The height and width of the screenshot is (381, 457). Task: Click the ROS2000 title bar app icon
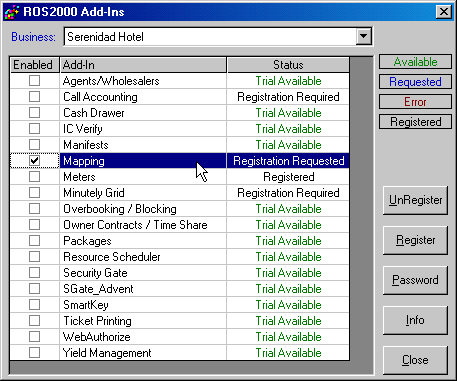(12, 12)
